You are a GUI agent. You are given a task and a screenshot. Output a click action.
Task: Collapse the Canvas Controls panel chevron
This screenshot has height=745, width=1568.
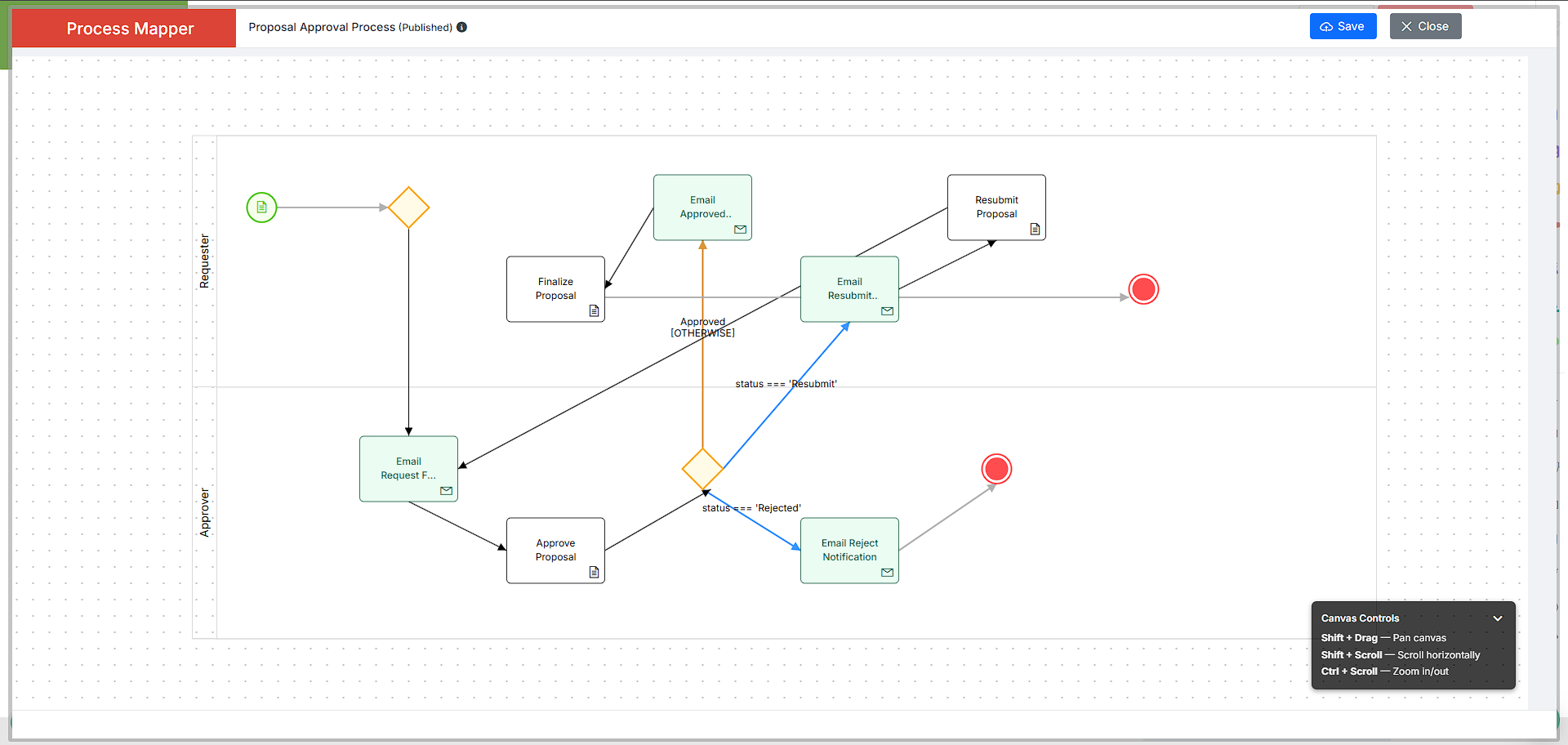(x=1498, y=618)
